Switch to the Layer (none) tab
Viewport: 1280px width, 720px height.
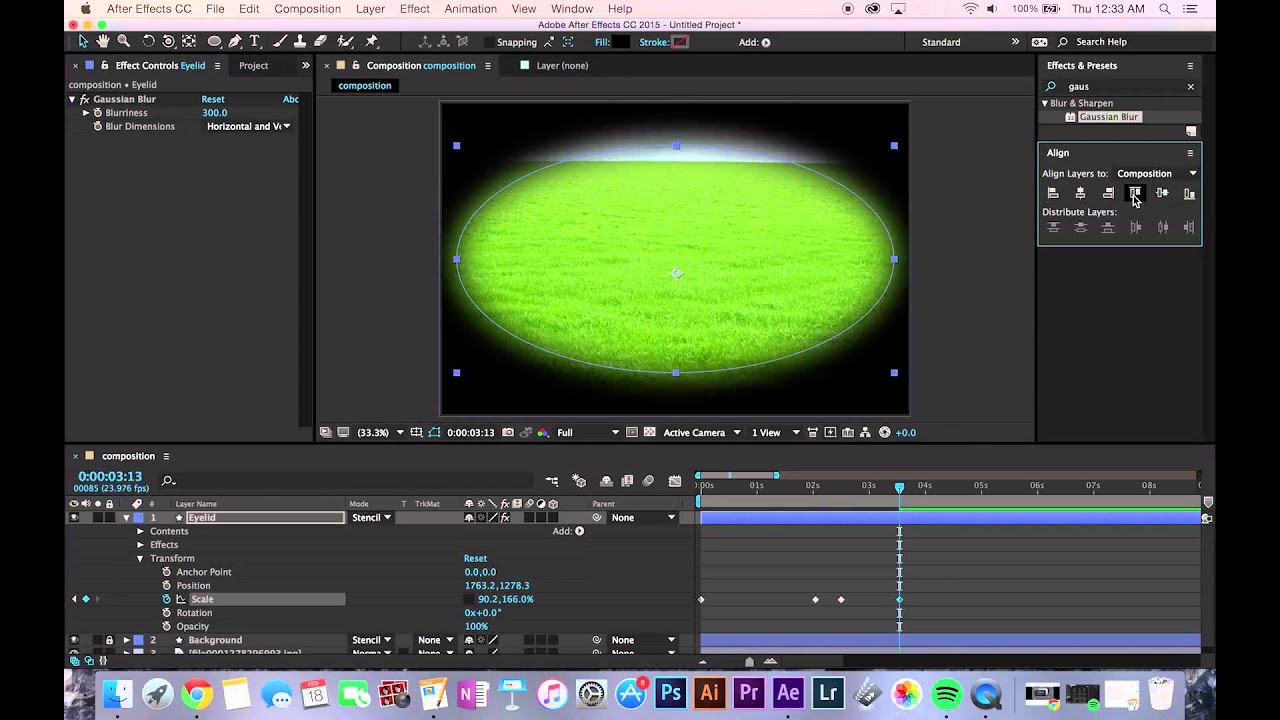click(562, 65)
